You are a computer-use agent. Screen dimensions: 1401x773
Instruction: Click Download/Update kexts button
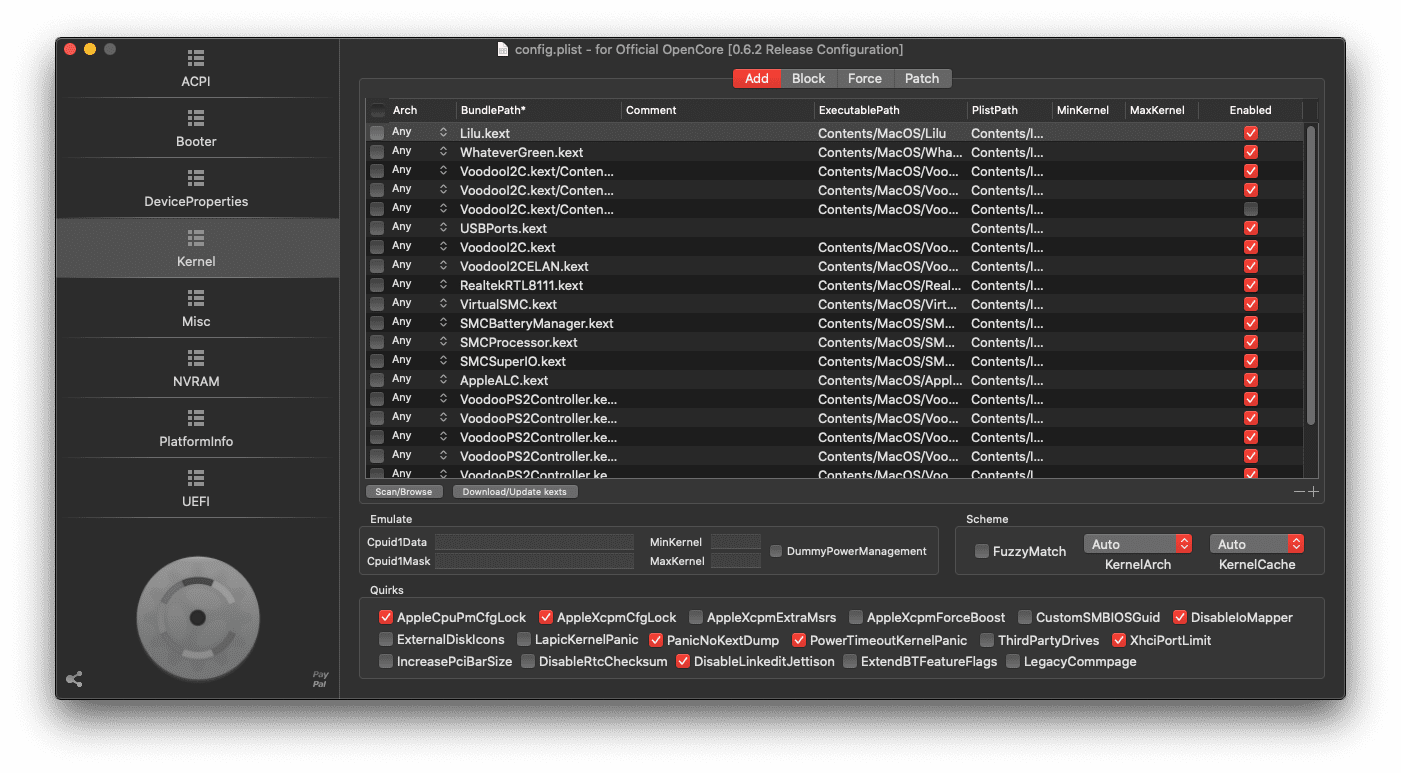516,491
